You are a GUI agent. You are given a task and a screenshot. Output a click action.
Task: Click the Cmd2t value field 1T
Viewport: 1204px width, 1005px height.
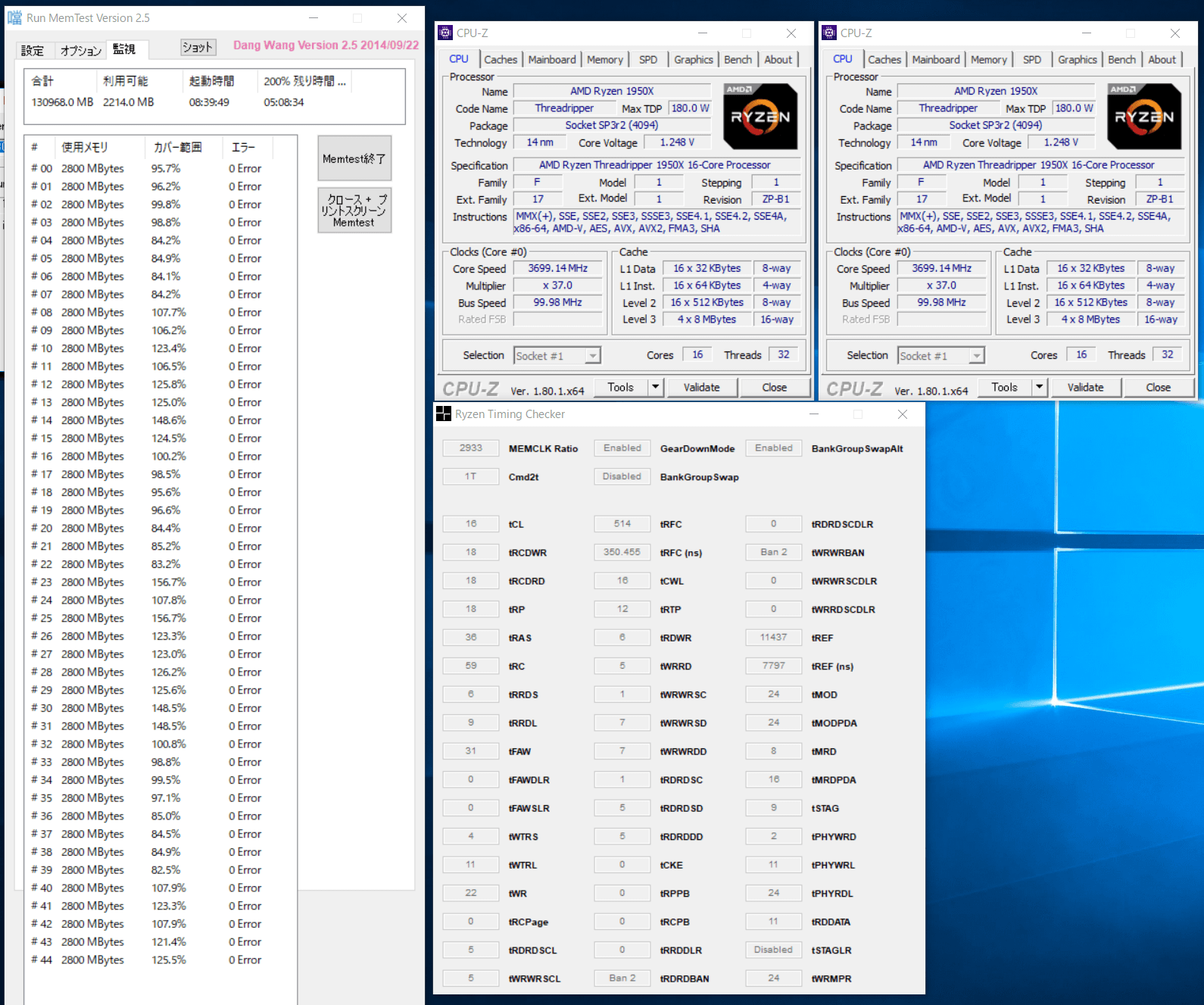coord(471,476)
